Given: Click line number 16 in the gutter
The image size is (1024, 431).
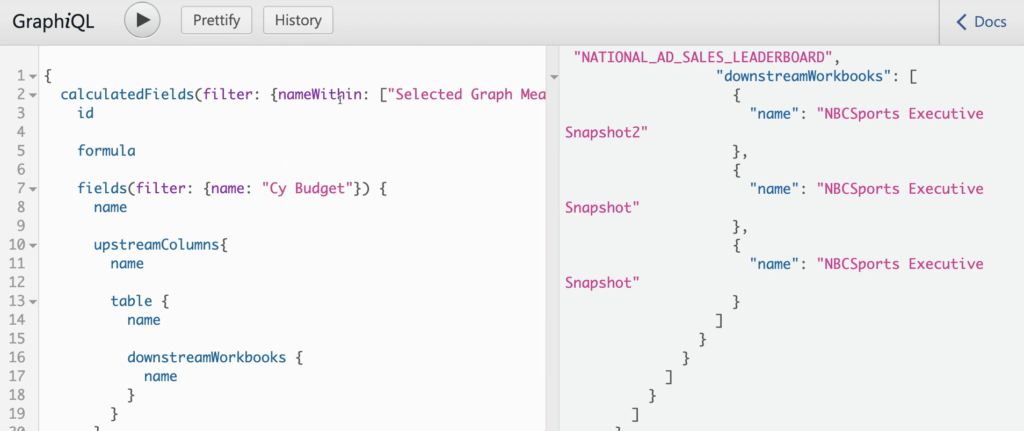Looking at the screenshot, I should pos(18,357).
